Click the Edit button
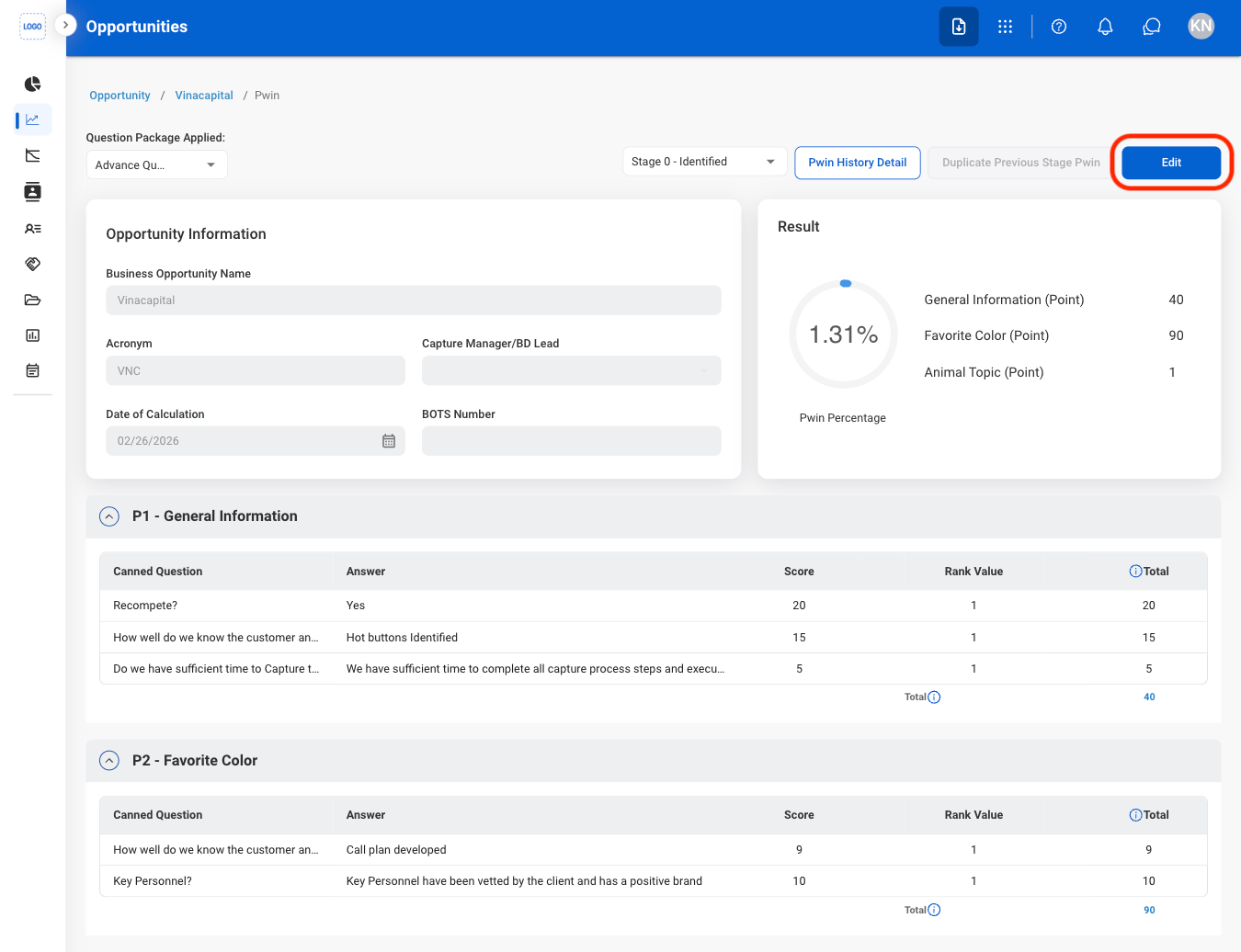 [1171, 163]
